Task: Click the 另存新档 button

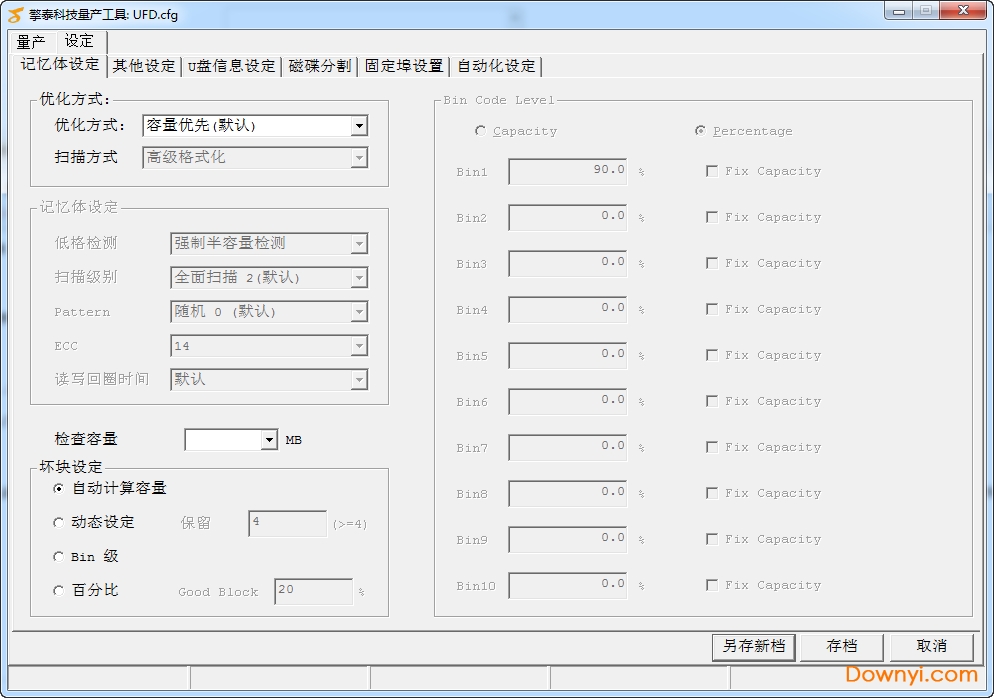Action: (754, 646)
